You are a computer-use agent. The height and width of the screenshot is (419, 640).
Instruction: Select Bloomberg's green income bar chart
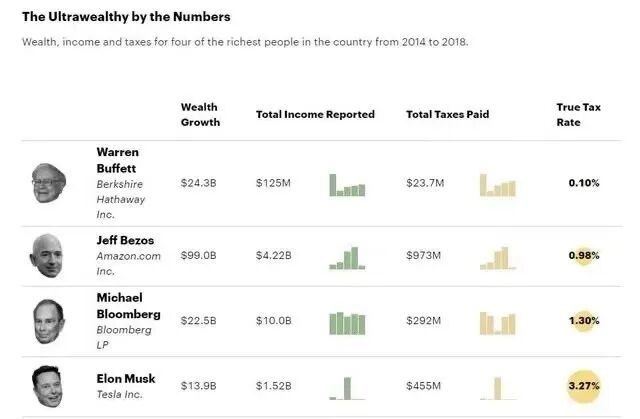(x=347, y=323)
